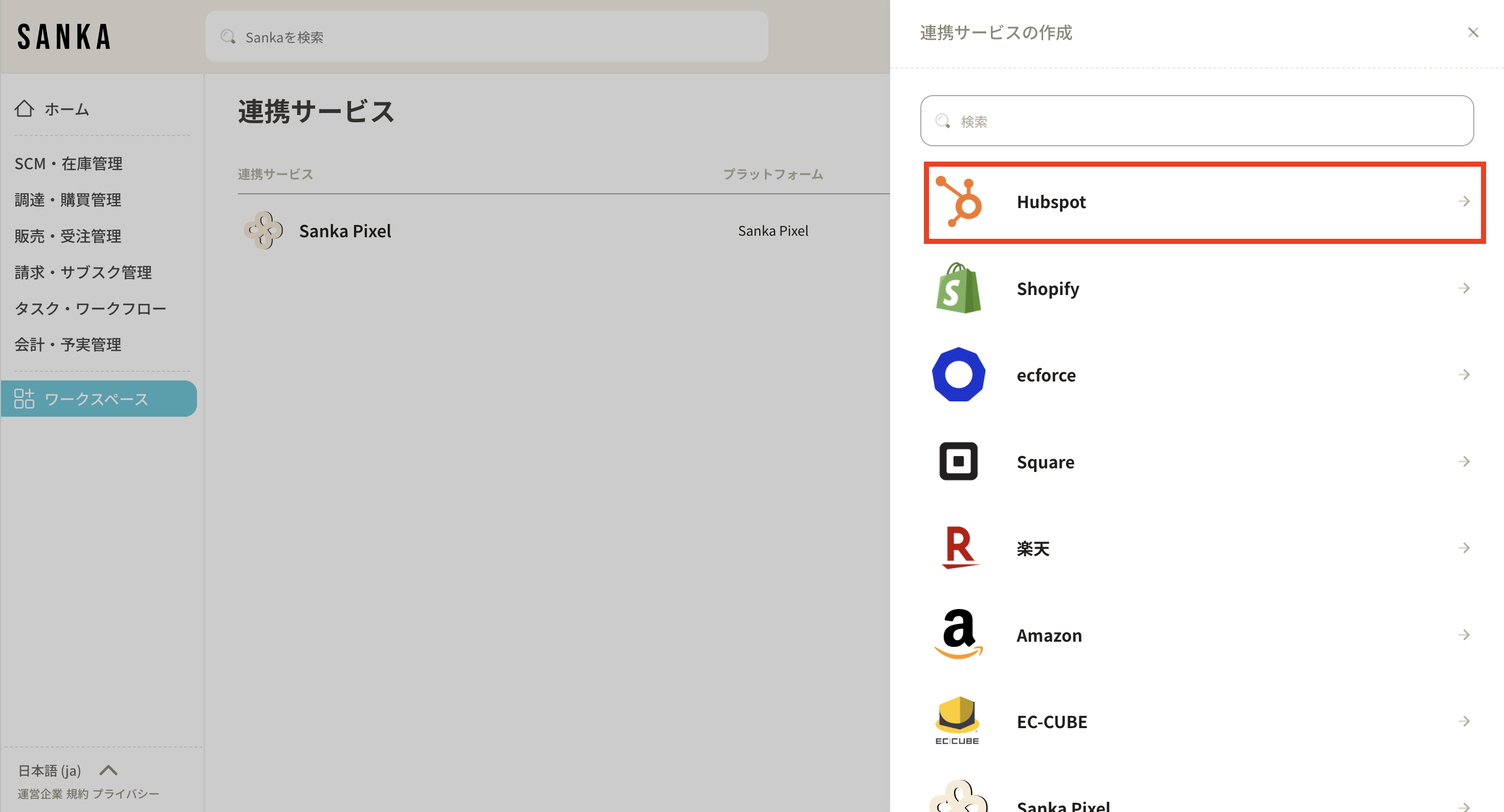Focus the 検索 field in panel
Viewport: 1504px width, 812px height.
[x=1197, y=121]
